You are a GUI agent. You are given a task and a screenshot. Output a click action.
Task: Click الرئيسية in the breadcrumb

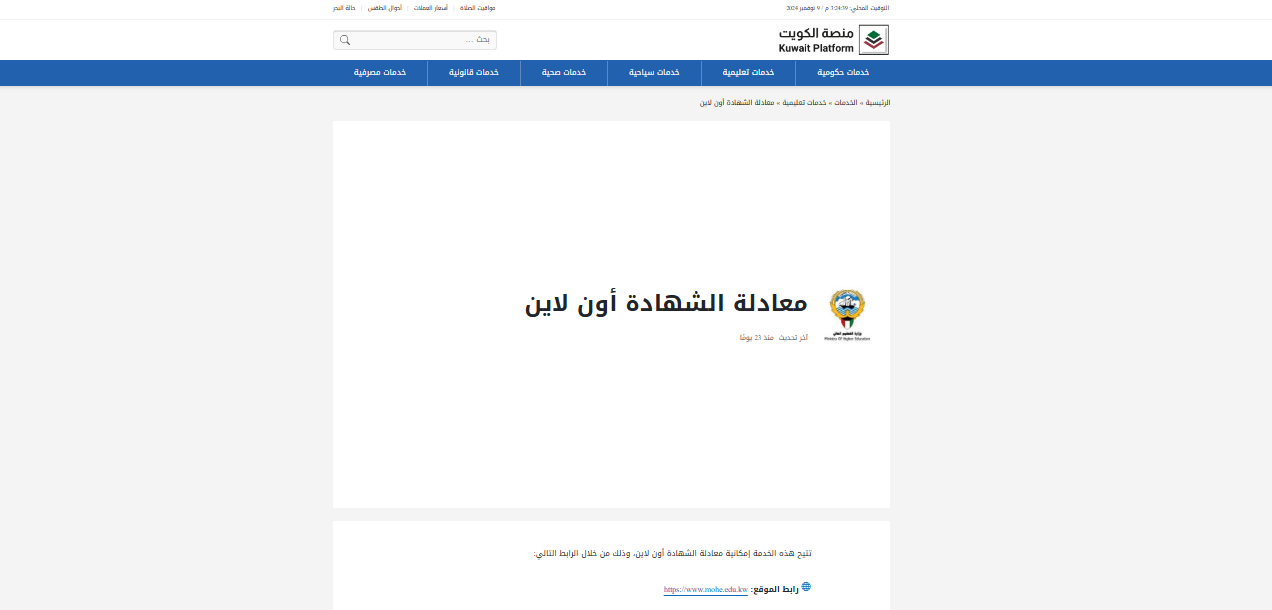tap(877, 103)
